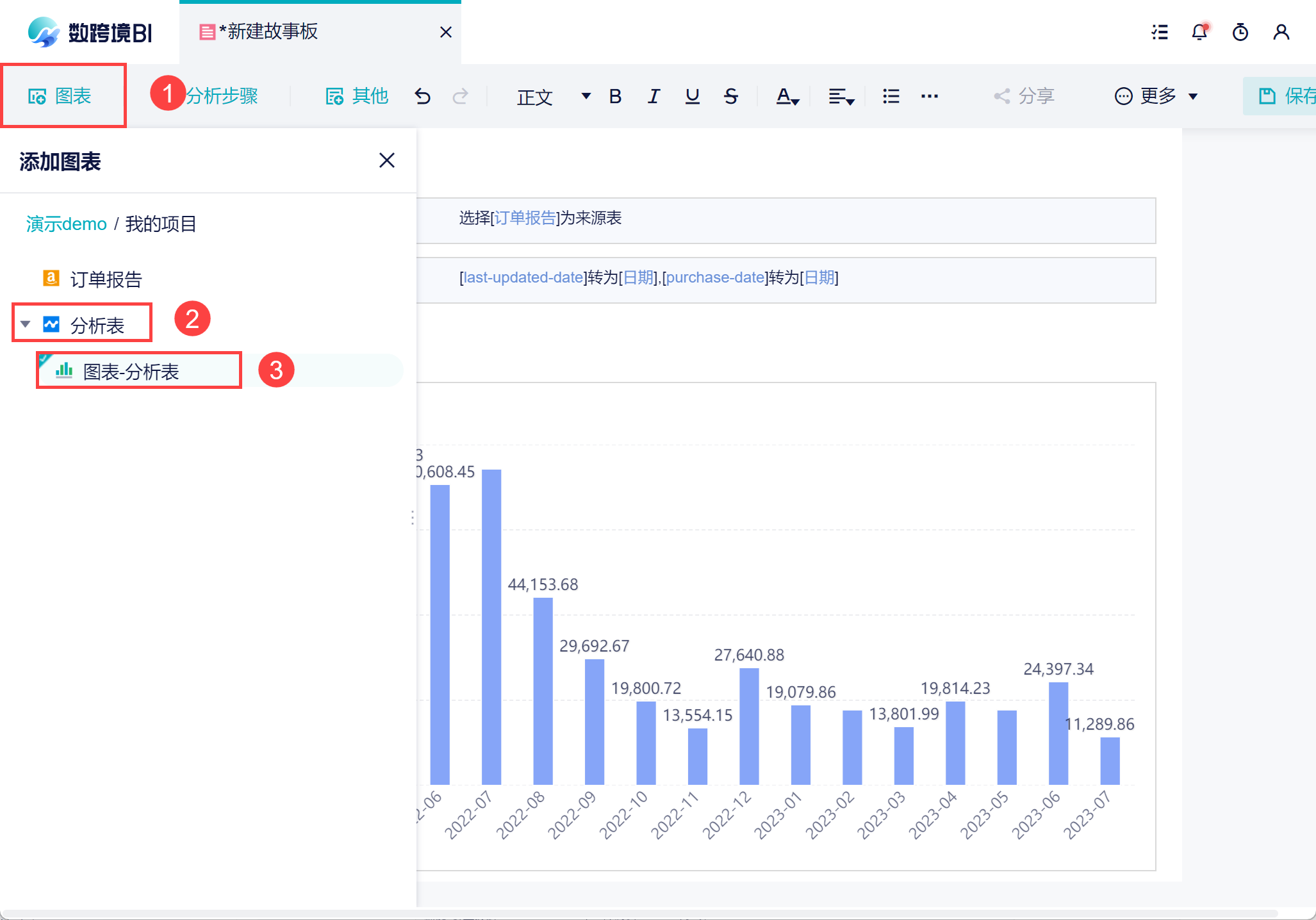The width and height of the screenshot is (1316, 920).
Task: Click the redo arrow icon
Action: click(x=460, y=96)
